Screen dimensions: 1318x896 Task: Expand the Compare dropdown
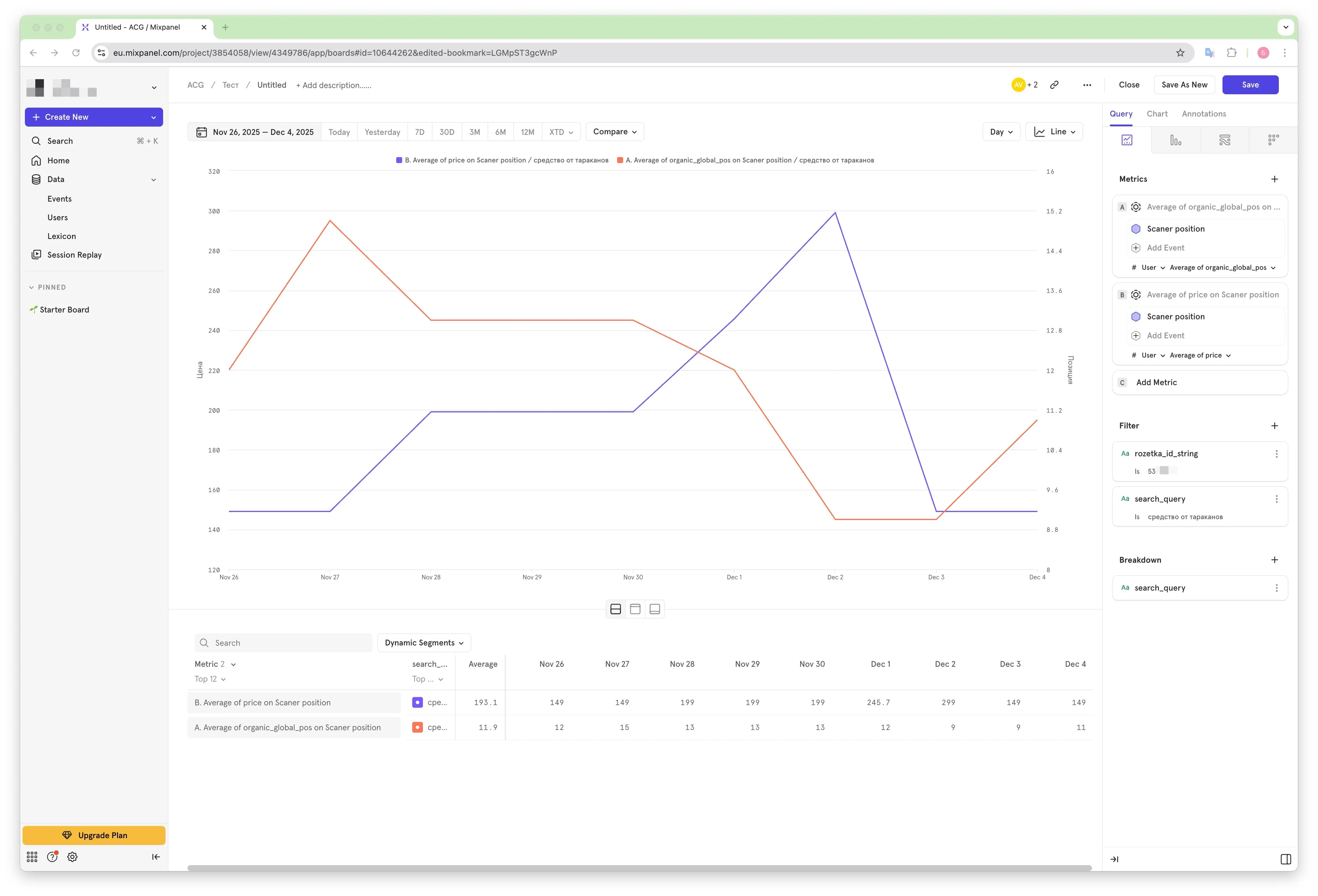point(615,132)
